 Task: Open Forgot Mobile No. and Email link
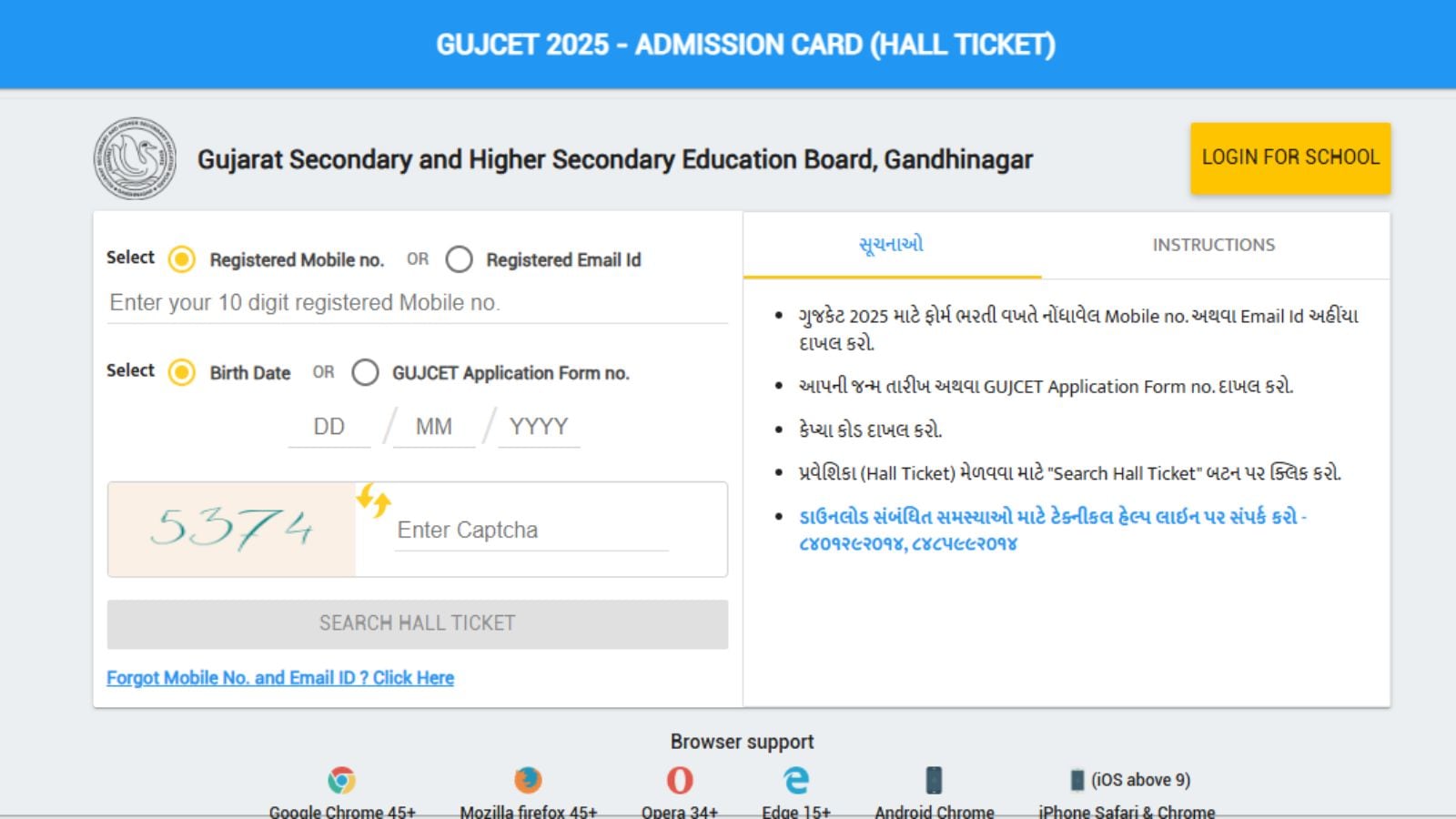pyautogui.click(x=280, y=678)
